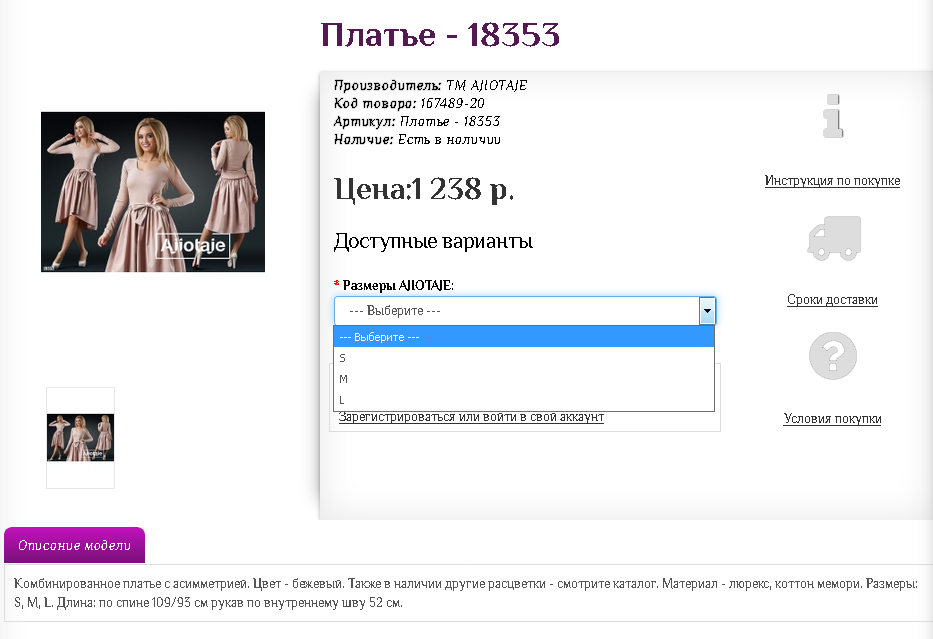Viewport: 933px width, 639px height.
Task: Click the Наличие: Есть в наличии line
Action: click(x=417, y=139)
